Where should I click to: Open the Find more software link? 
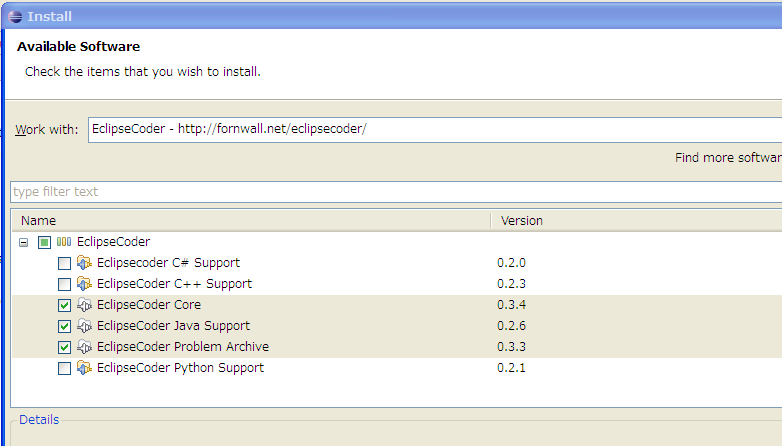pos(728,158)
